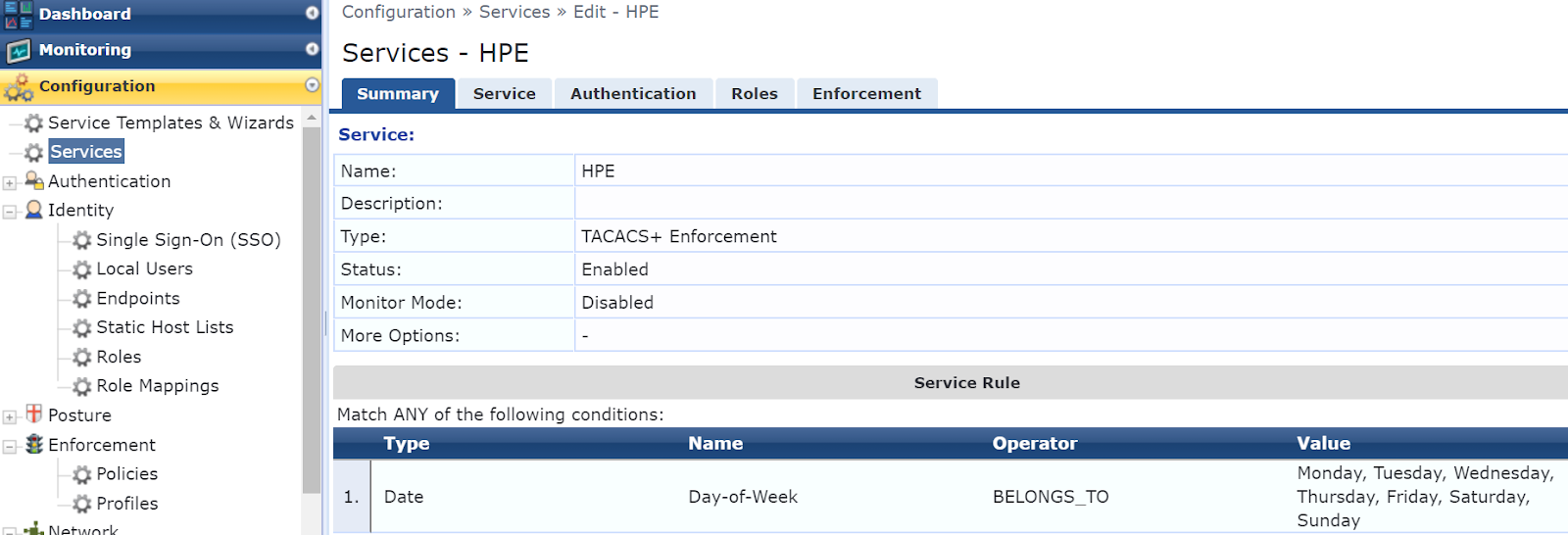Click the Configuration gears icon
Screen dimensions: 1568x535
pos(19,87)
